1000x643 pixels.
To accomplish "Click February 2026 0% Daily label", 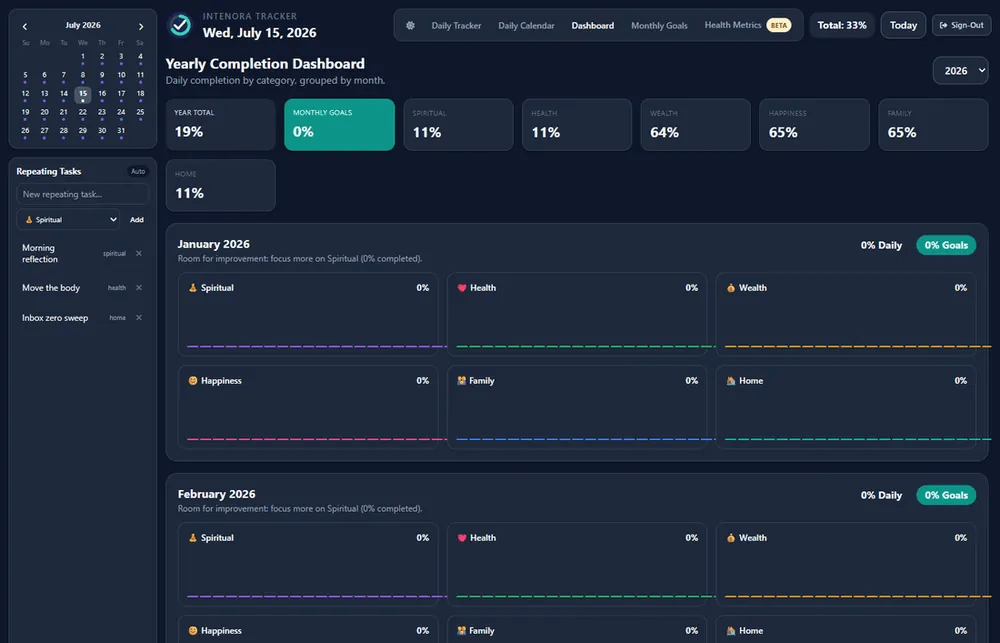I will click(x=881, y=495).
